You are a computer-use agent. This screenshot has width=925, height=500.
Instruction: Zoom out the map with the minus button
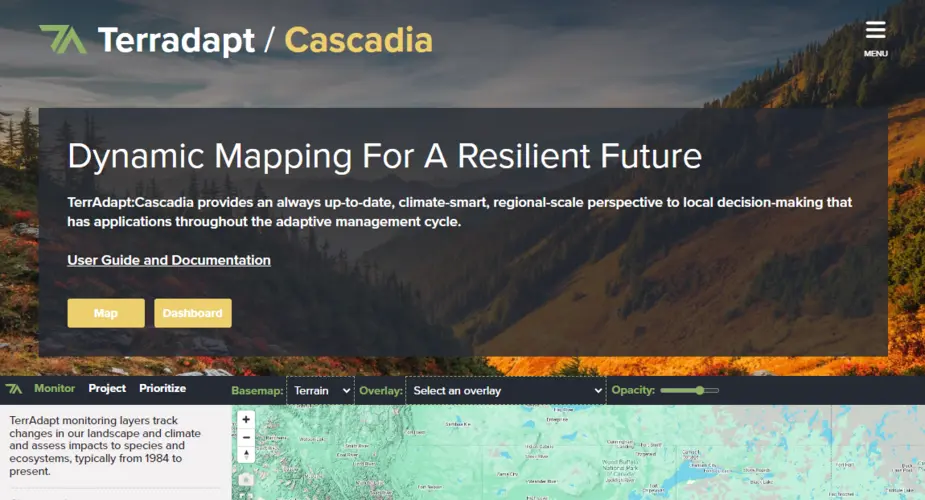point(246,438)
